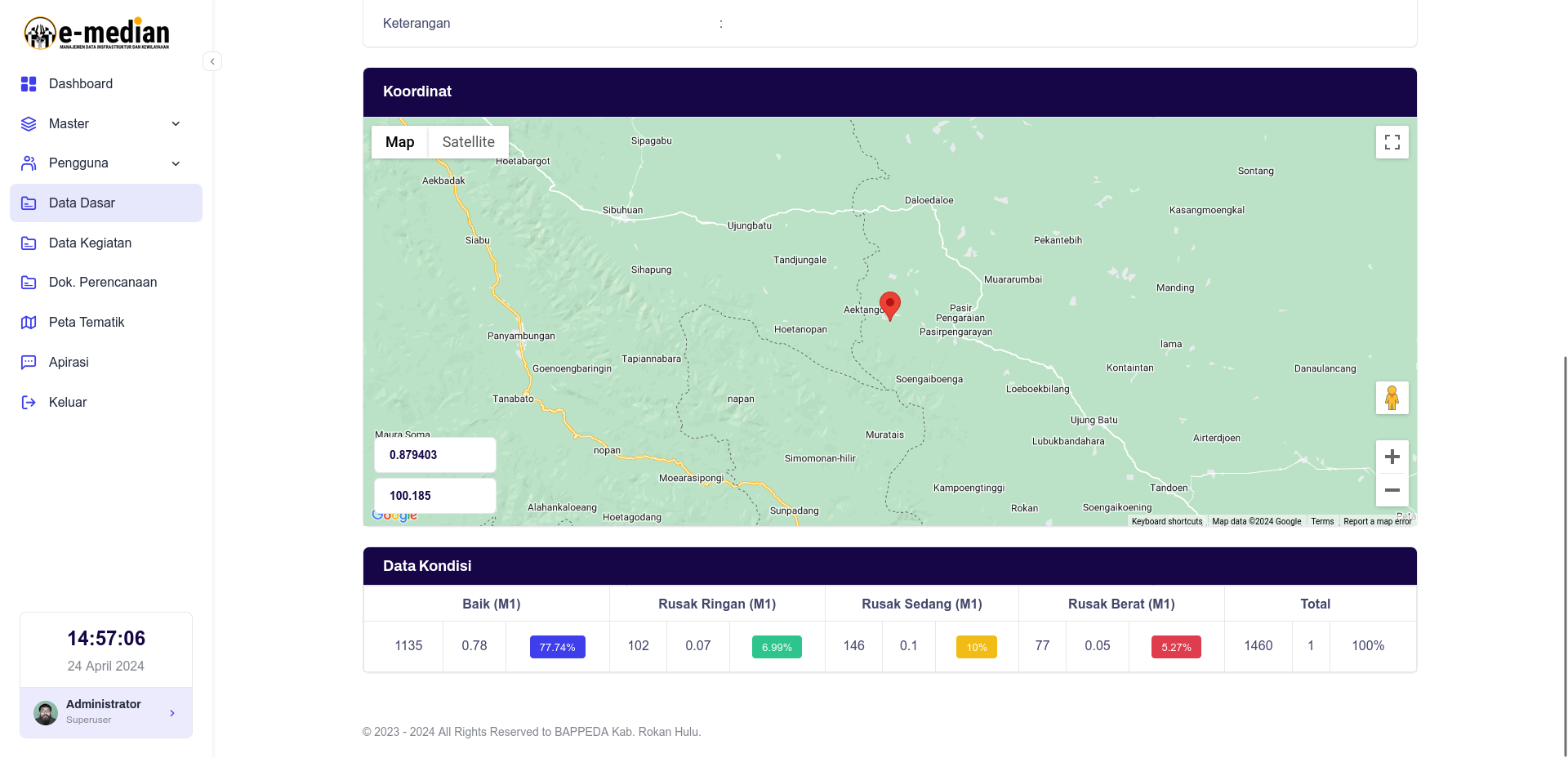Click the red 5.27% badge
Viewport: 1568px width, 758px height.
pyautogui.click(x=1176, y=647)
